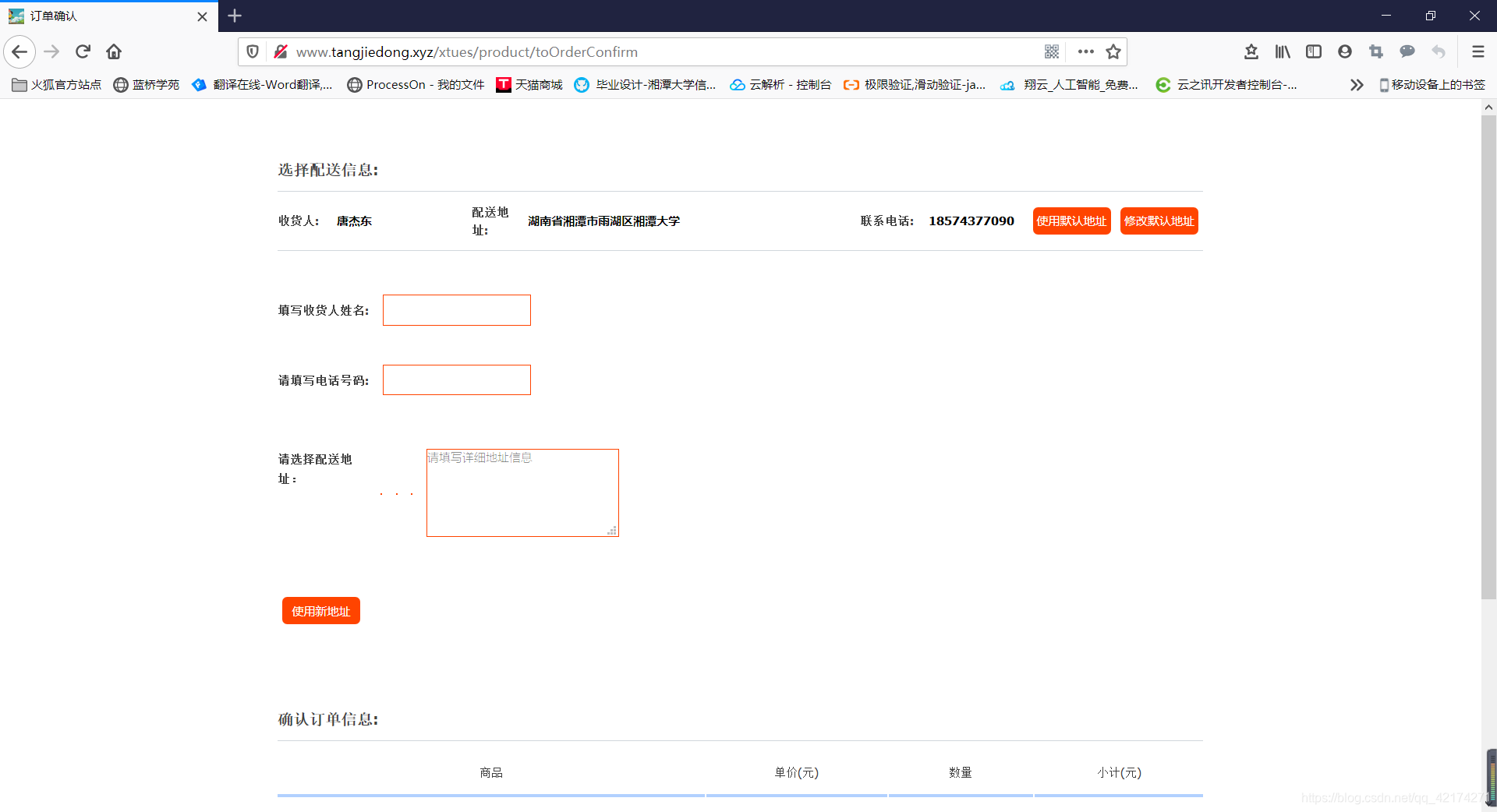This screenshot has width=1497, height=812.
Task: Click the forward navigation arrow
Action: [51, 52]
